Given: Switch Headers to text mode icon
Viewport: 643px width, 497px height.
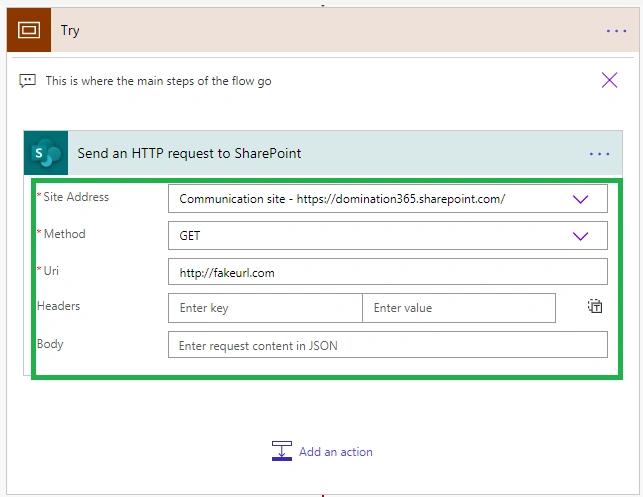Looking at the screenshot, I should click(595, 306).
